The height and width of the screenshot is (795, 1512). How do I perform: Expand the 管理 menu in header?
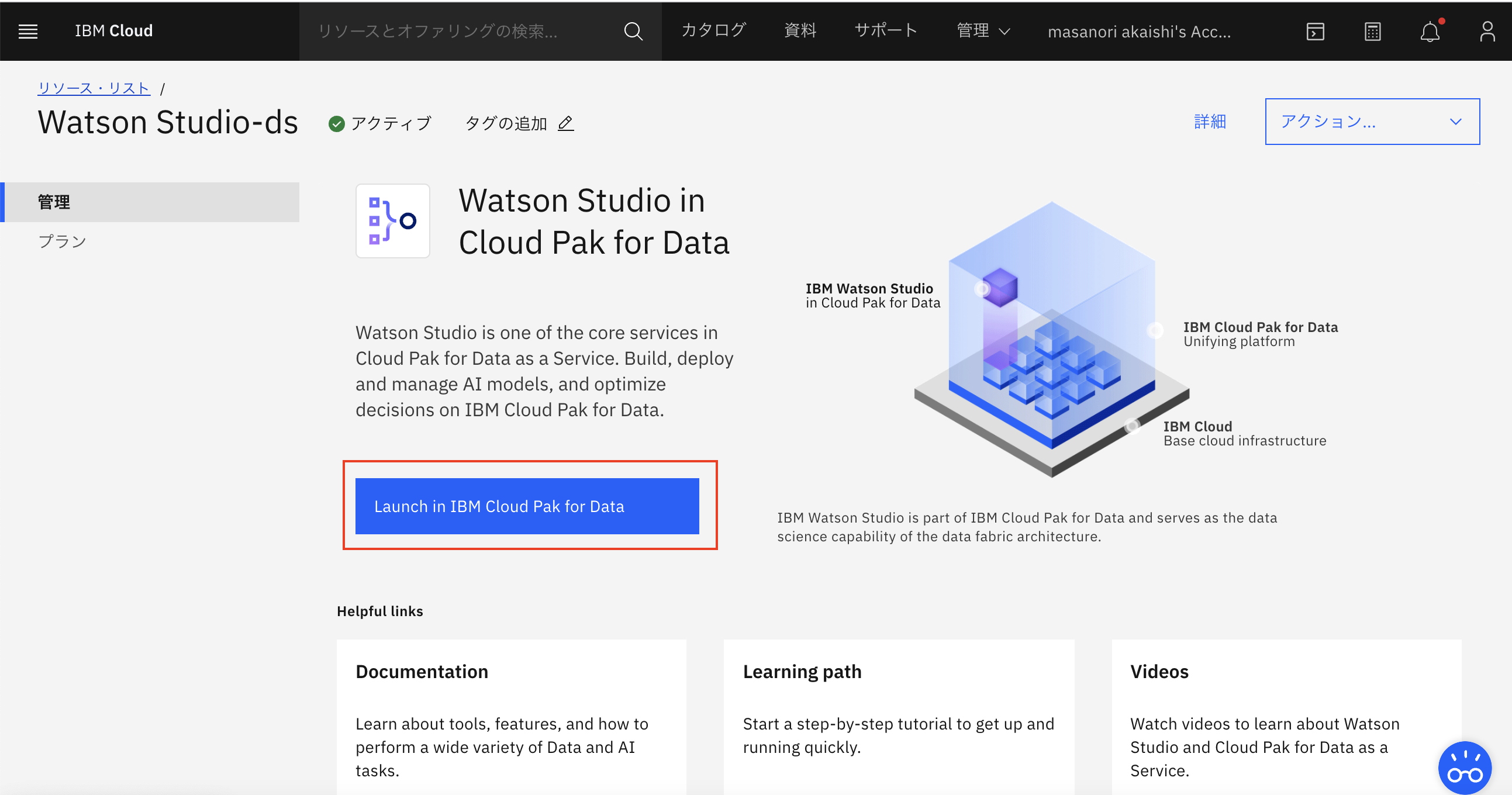(x=983, y=30)
